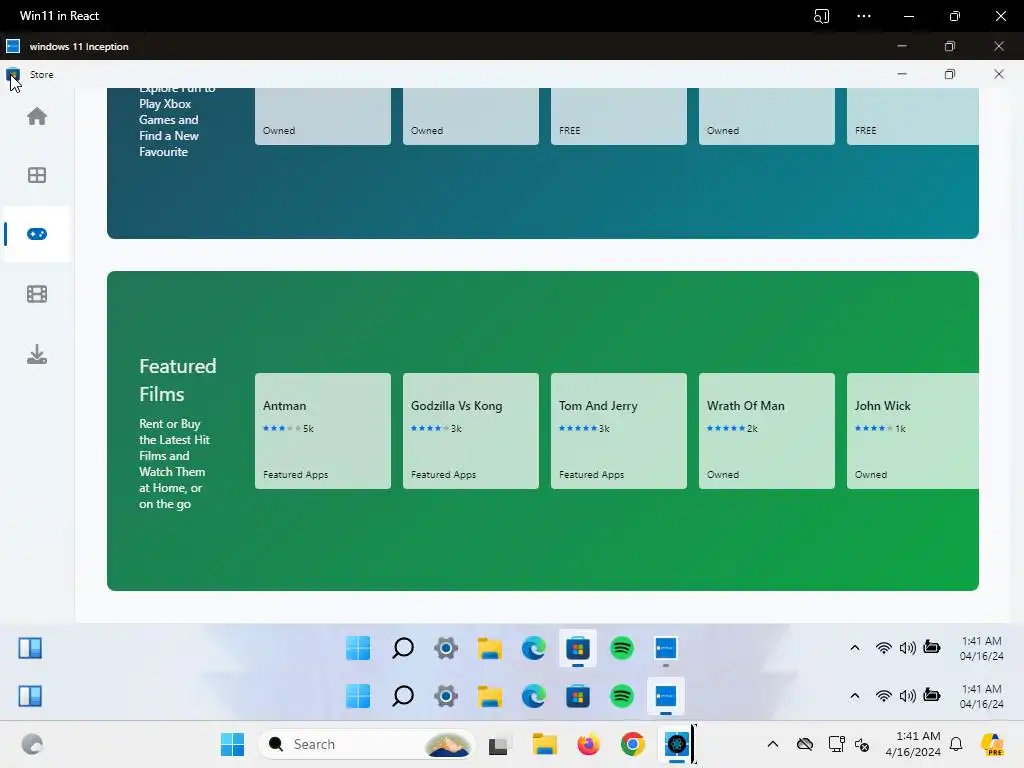Launch Chrome from the Windows taskbar
Image resolution: width=1024 pixels, height=768 pixels.
click(632, 744)
